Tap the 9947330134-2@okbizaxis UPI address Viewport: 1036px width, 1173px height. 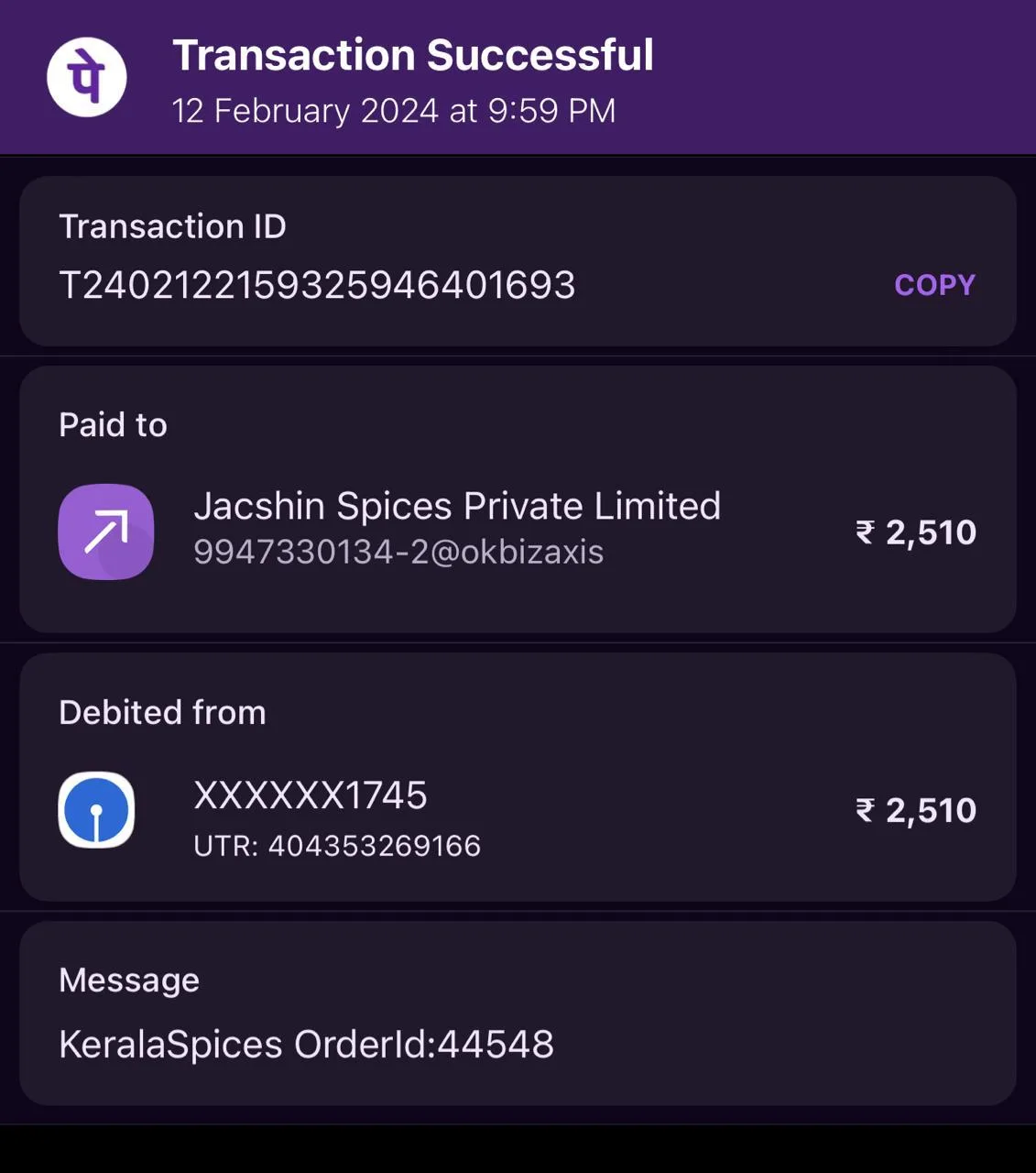pyautogui.click(x=398, y=553)
